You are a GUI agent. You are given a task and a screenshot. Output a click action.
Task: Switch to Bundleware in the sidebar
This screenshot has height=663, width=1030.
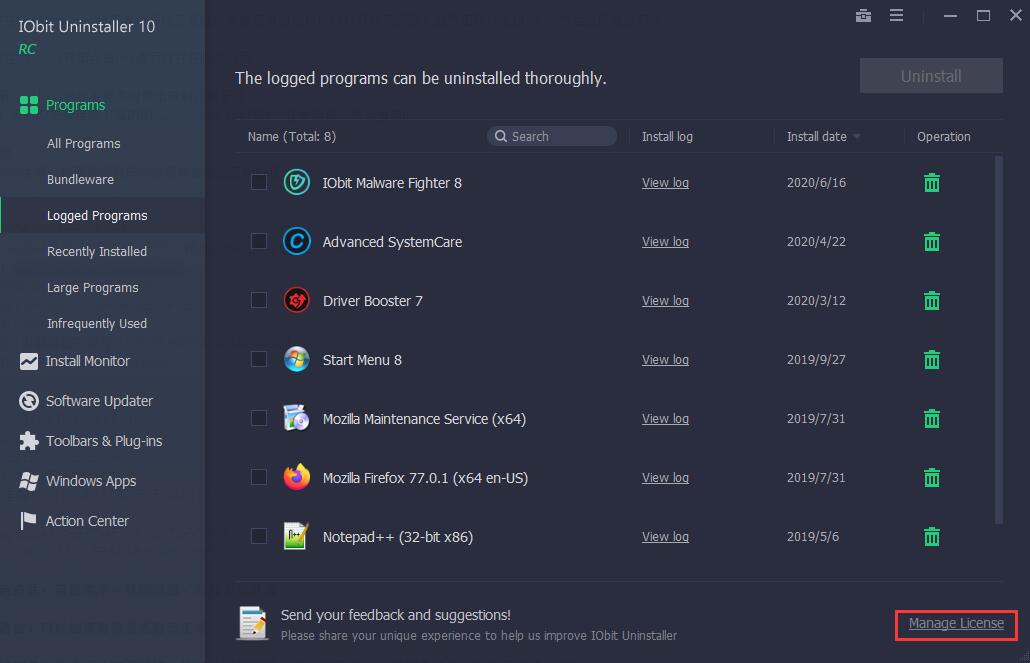80,180
